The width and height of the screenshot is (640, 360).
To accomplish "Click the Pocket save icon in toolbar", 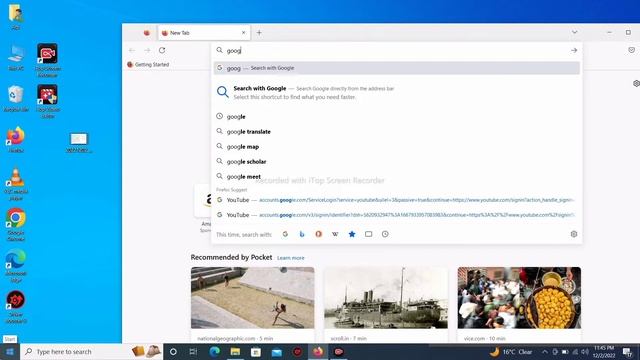I will coord(631,50).
